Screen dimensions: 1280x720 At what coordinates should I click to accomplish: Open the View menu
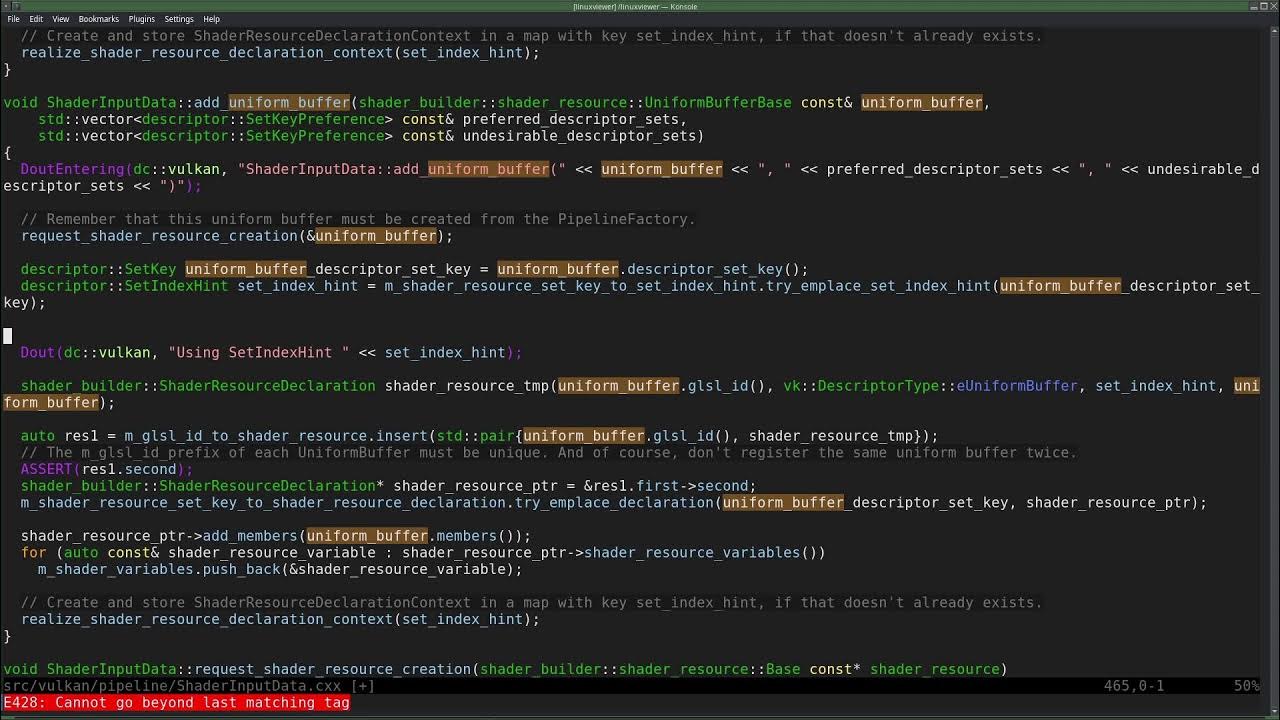tap(60, 19)
